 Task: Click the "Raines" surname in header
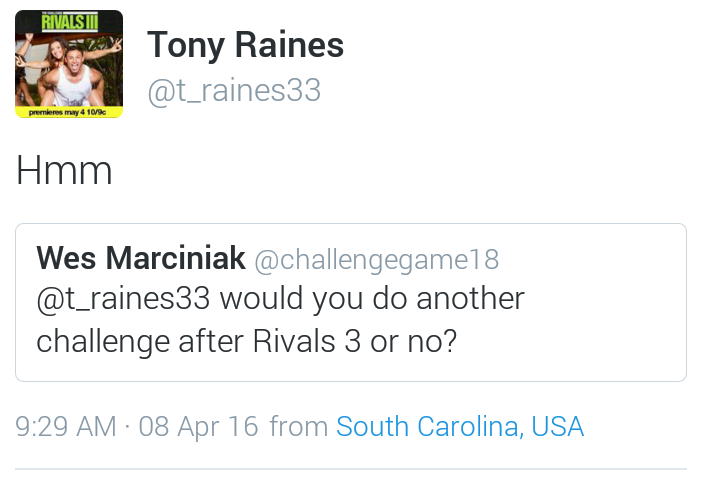coord(289,45)
